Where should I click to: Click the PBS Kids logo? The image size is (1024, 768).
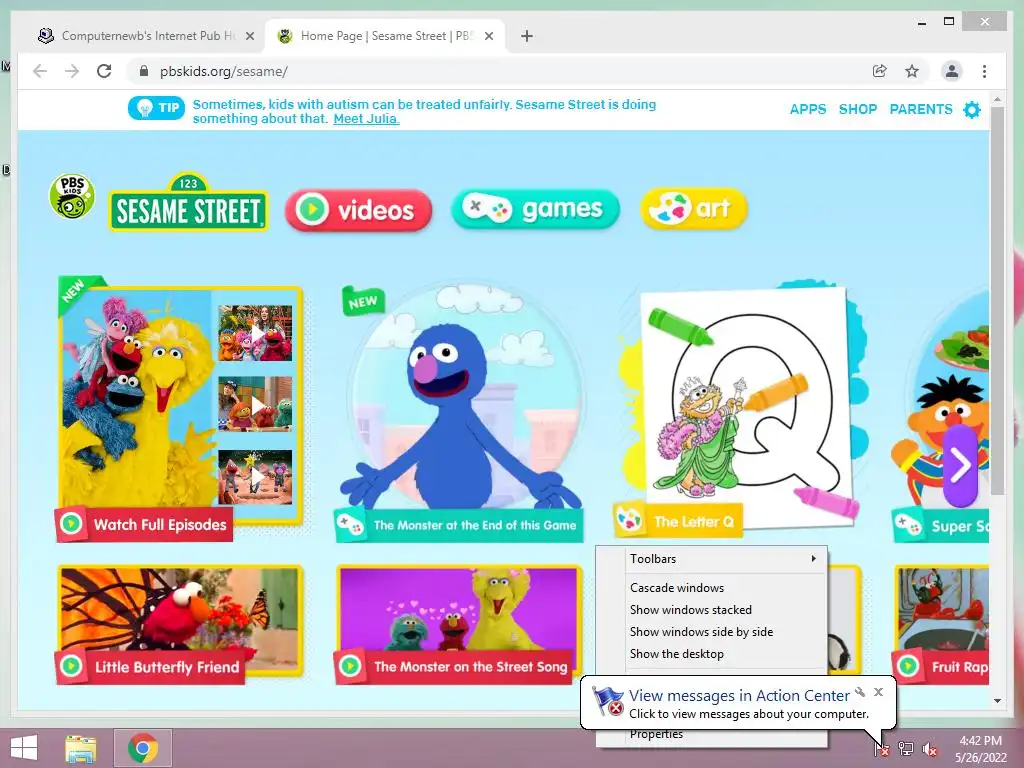coord(72,196)
